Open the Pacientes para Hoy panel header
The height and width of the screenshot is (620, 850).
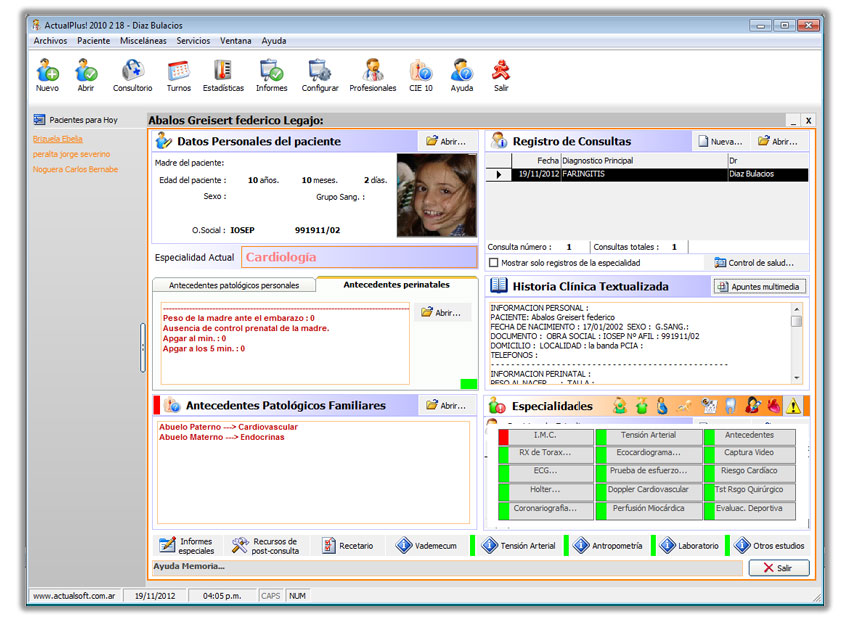point(83,120)
